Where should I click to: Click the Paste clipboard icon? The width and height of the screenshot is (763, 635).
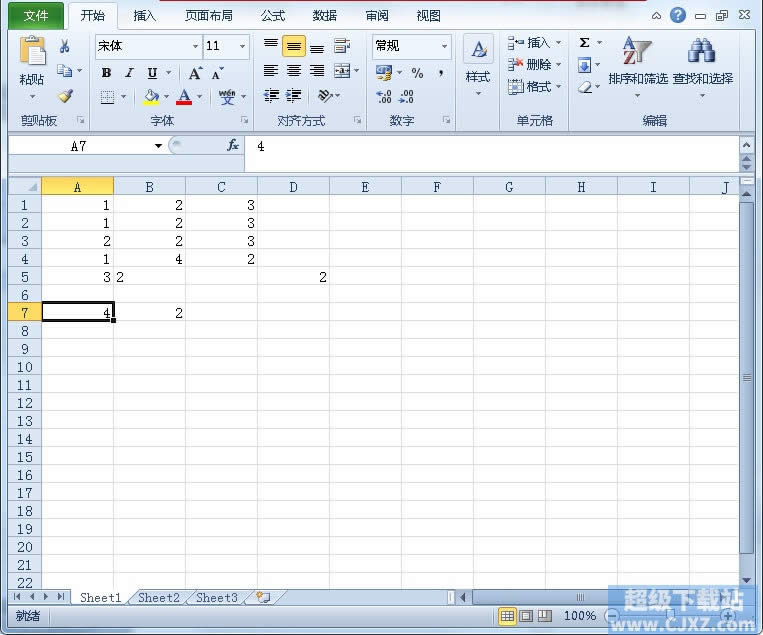(32, 51)
